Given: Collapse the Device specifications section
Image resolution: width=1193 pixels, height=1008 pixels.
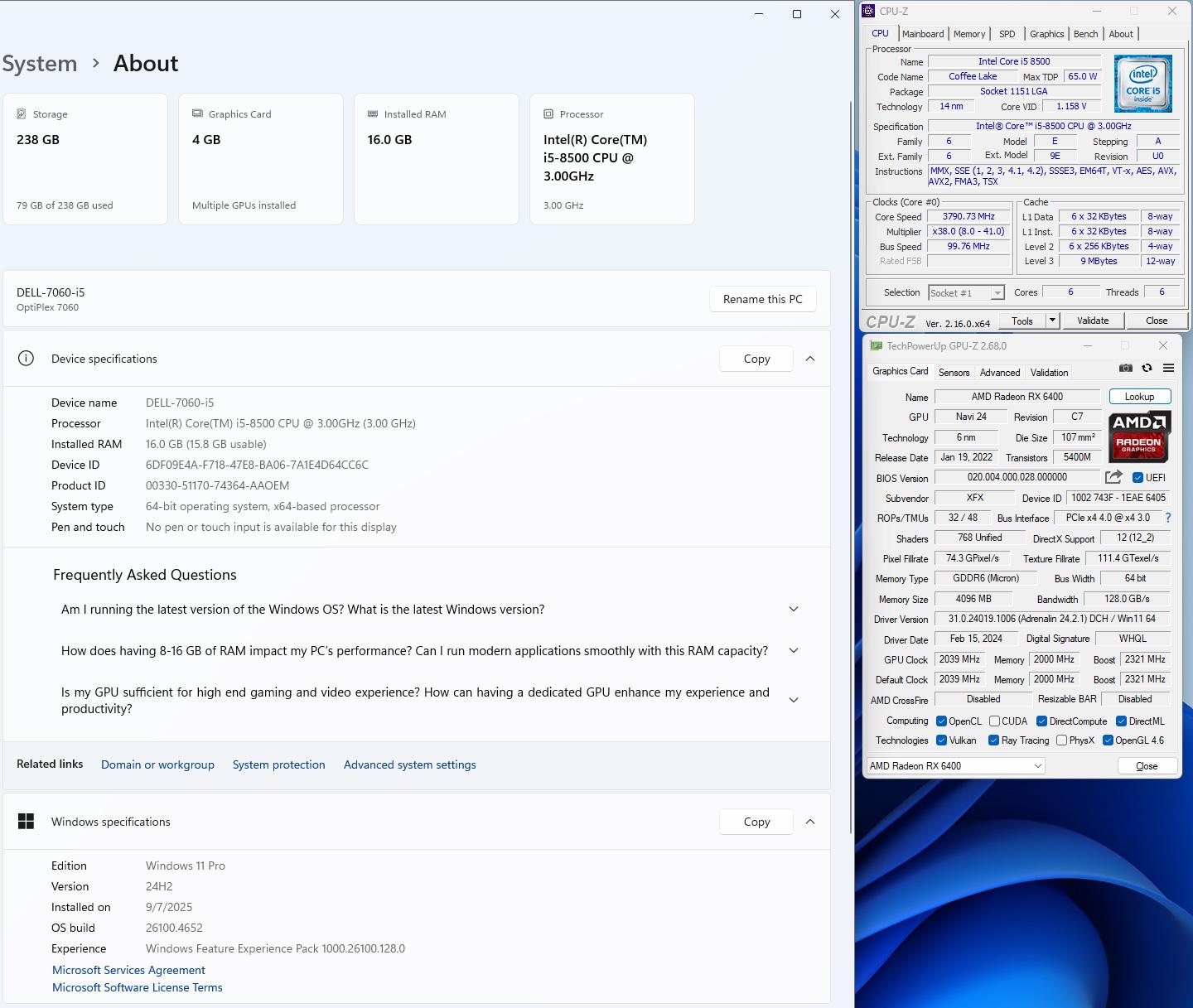Looking at the screenshot, I should (x=810, y=359).
